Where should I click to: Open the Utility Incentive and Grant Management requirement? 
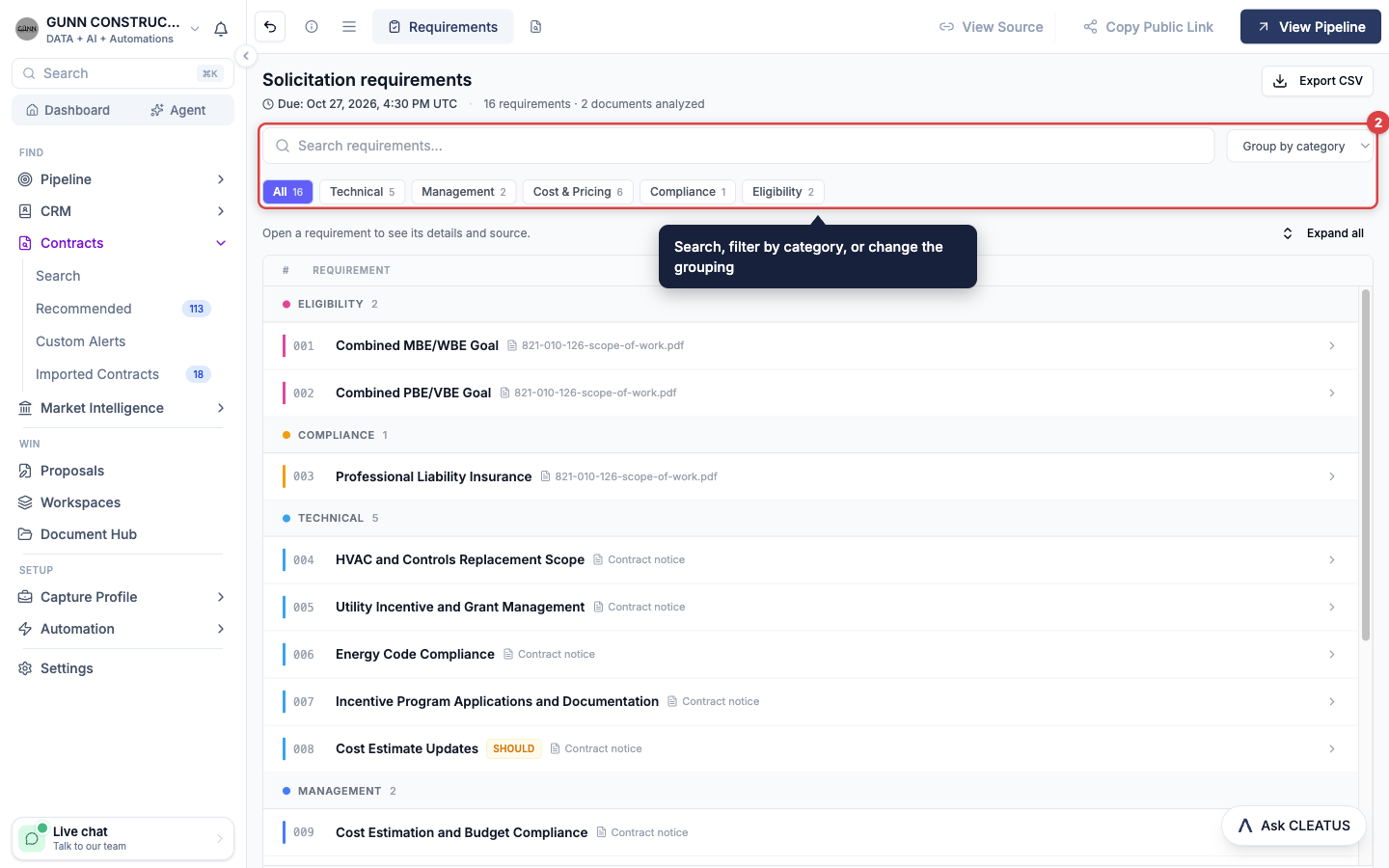[810, 607]
